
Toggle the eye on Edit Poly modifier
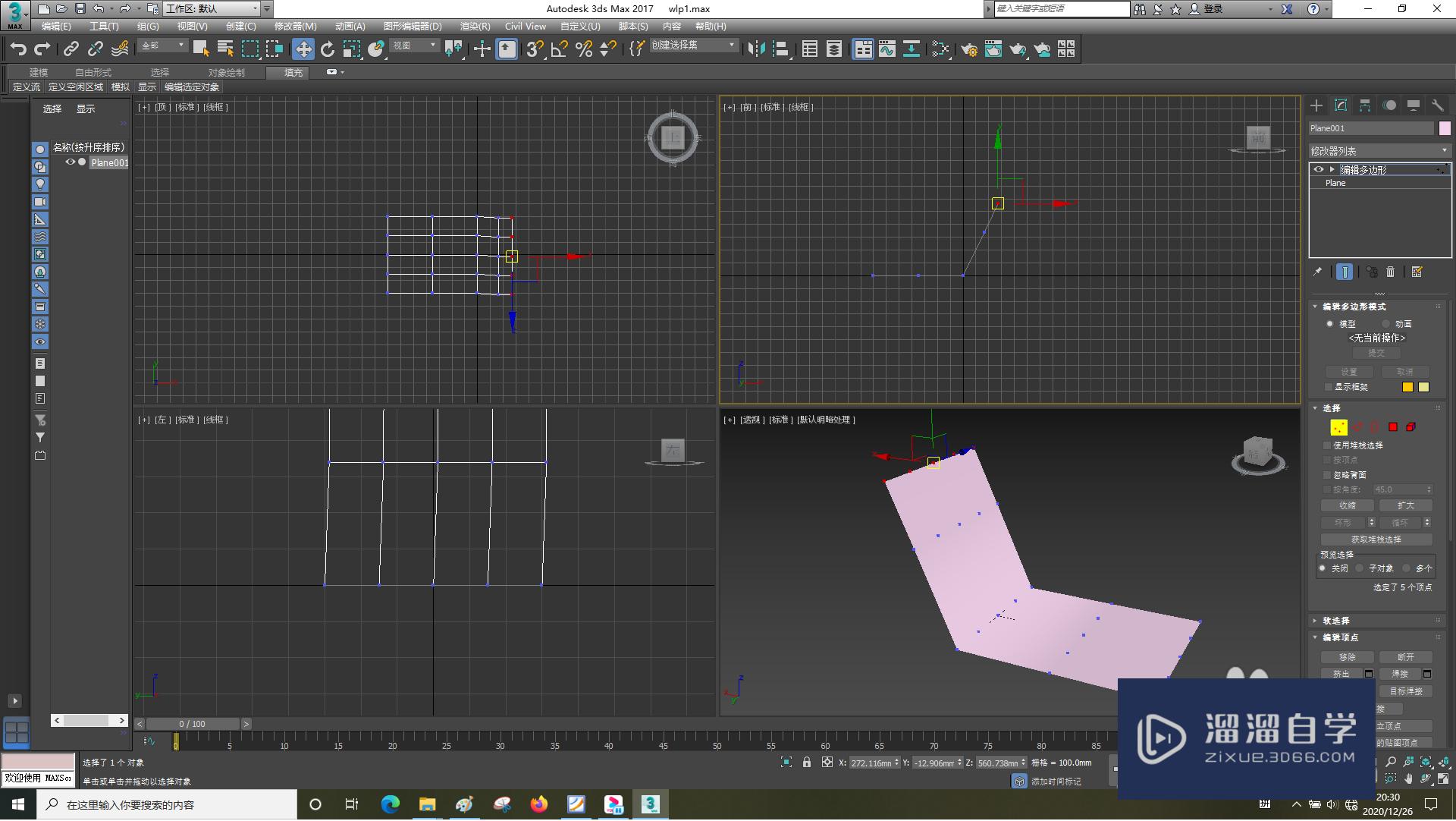(x=1319, y=169)
